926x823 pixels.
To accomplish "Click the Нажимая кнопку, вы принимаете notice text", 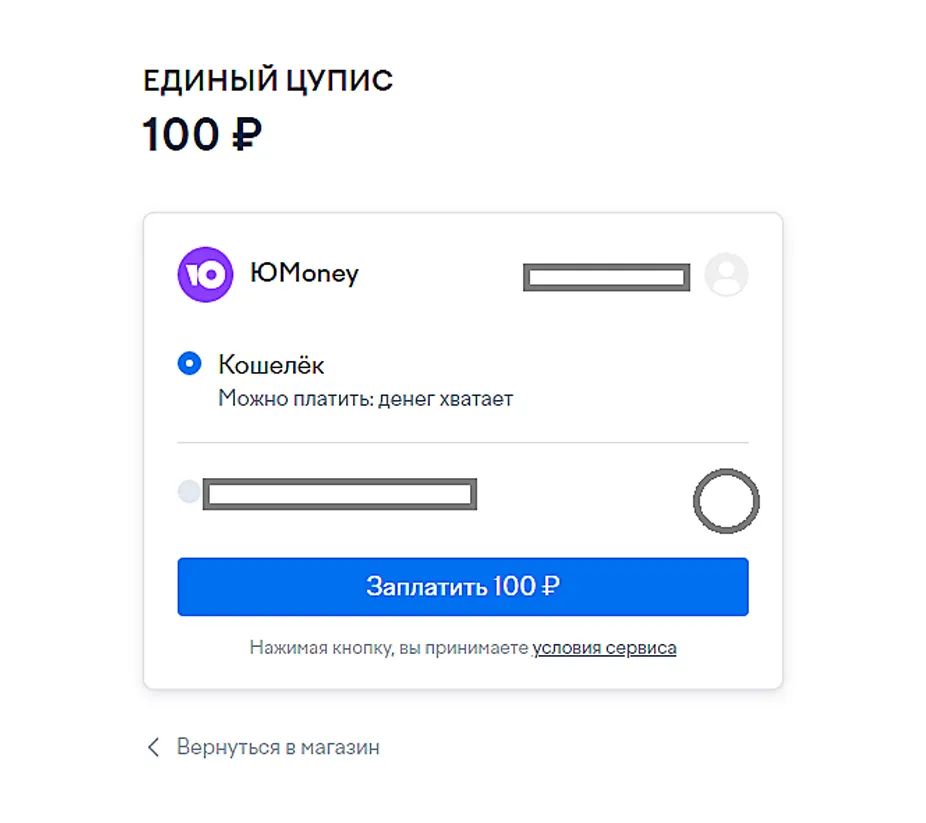I will 388,648.
